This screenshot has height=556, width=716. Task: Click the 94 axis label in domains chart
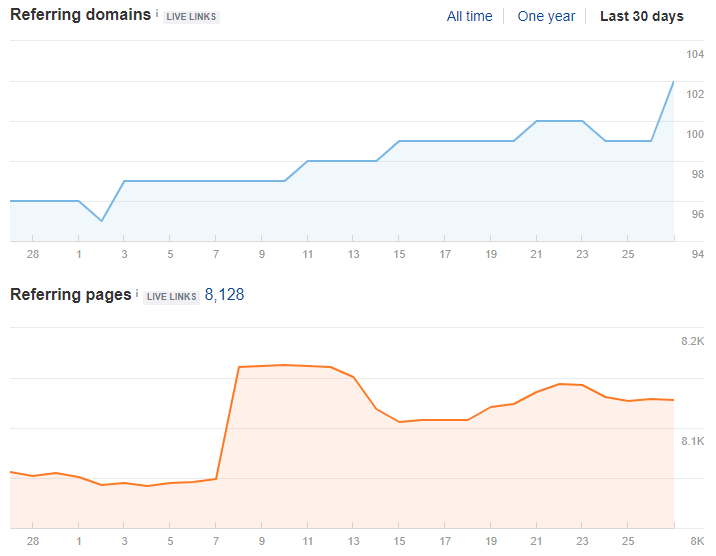[x=697, y=254]
